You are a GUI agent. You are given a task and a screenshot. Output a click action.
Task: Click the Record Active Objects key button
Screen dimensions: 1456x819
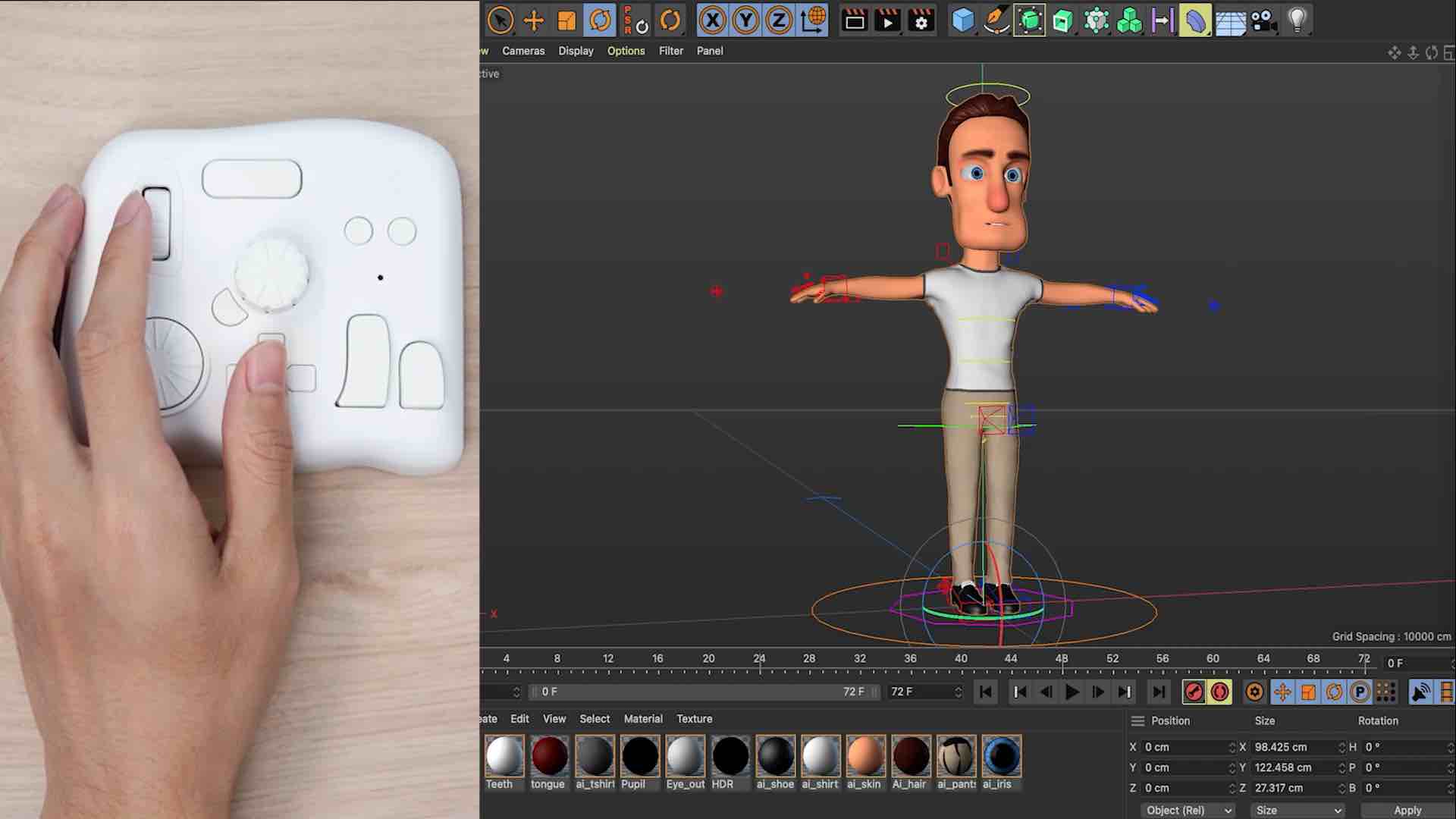click(x=1194, y=692)
